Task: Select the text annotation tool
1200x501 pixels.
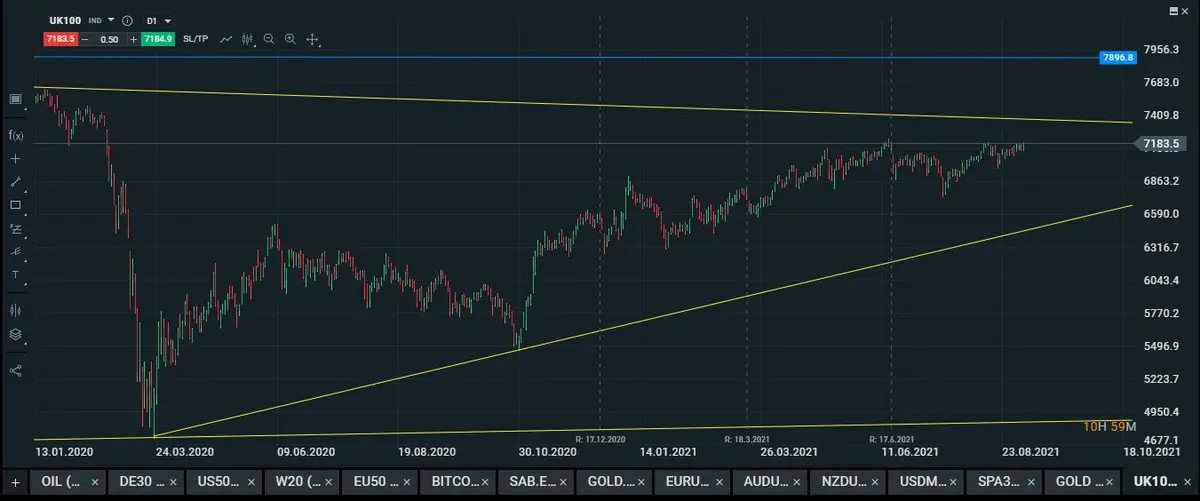Action: [15, 274]
